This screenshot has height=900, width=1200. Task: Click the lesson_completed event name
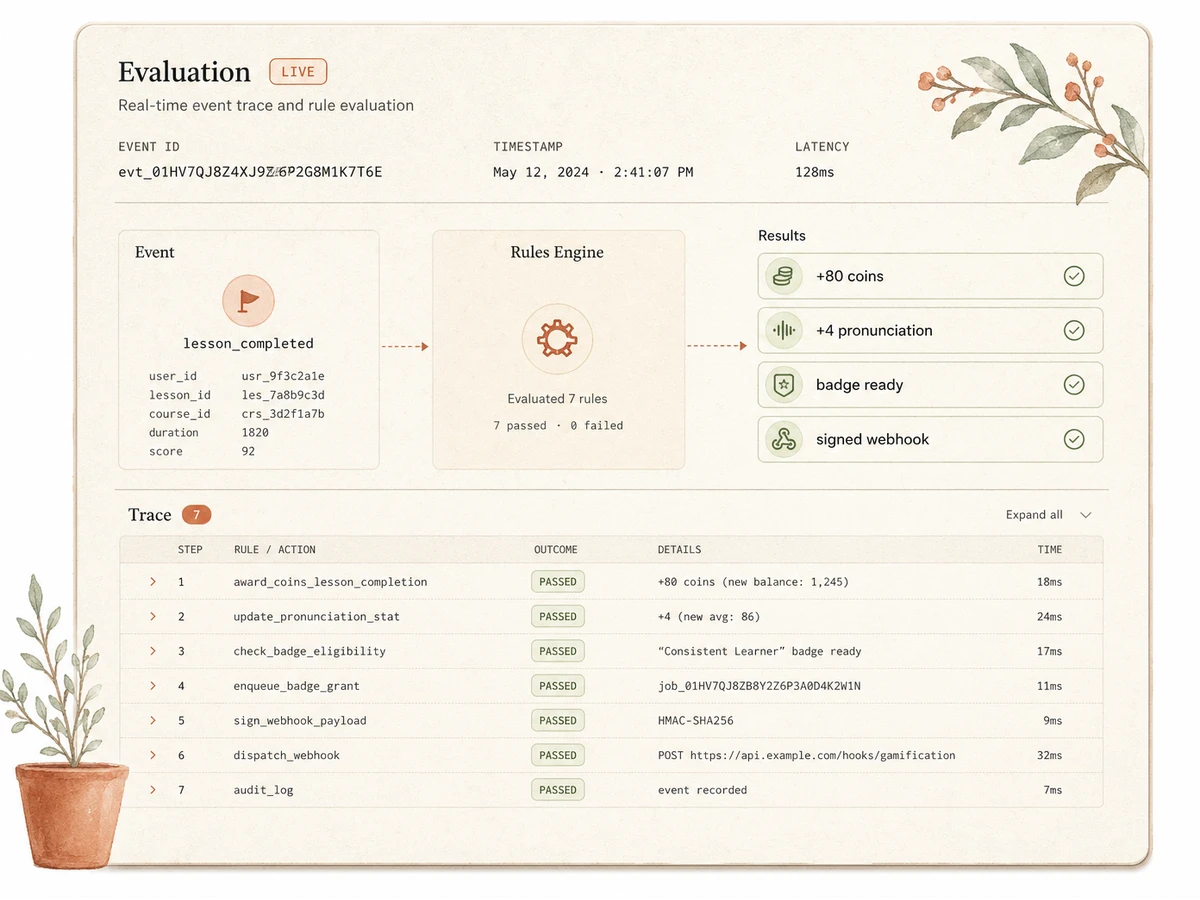[248, 343]
